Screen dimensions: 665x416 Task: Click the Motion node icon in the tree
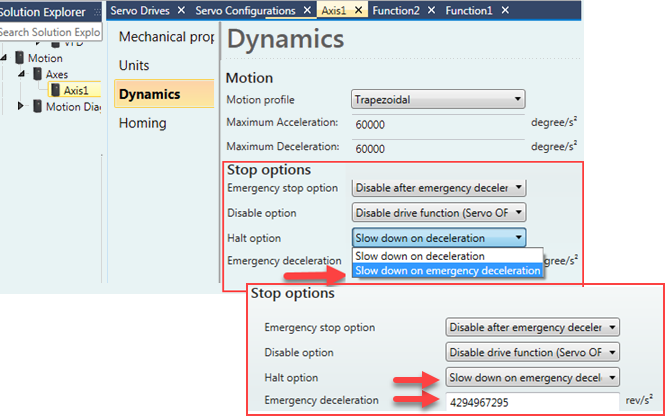click(20, 58)
